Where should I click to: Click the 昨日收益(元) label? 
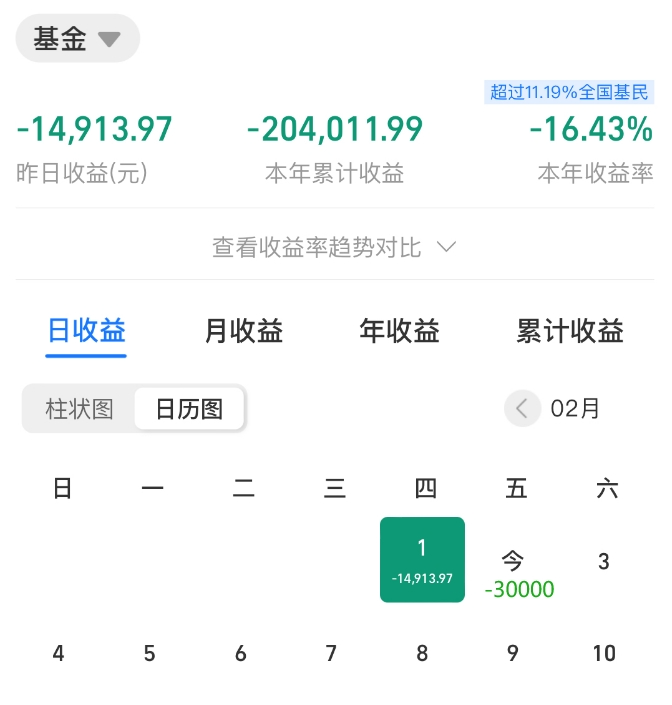82,173
